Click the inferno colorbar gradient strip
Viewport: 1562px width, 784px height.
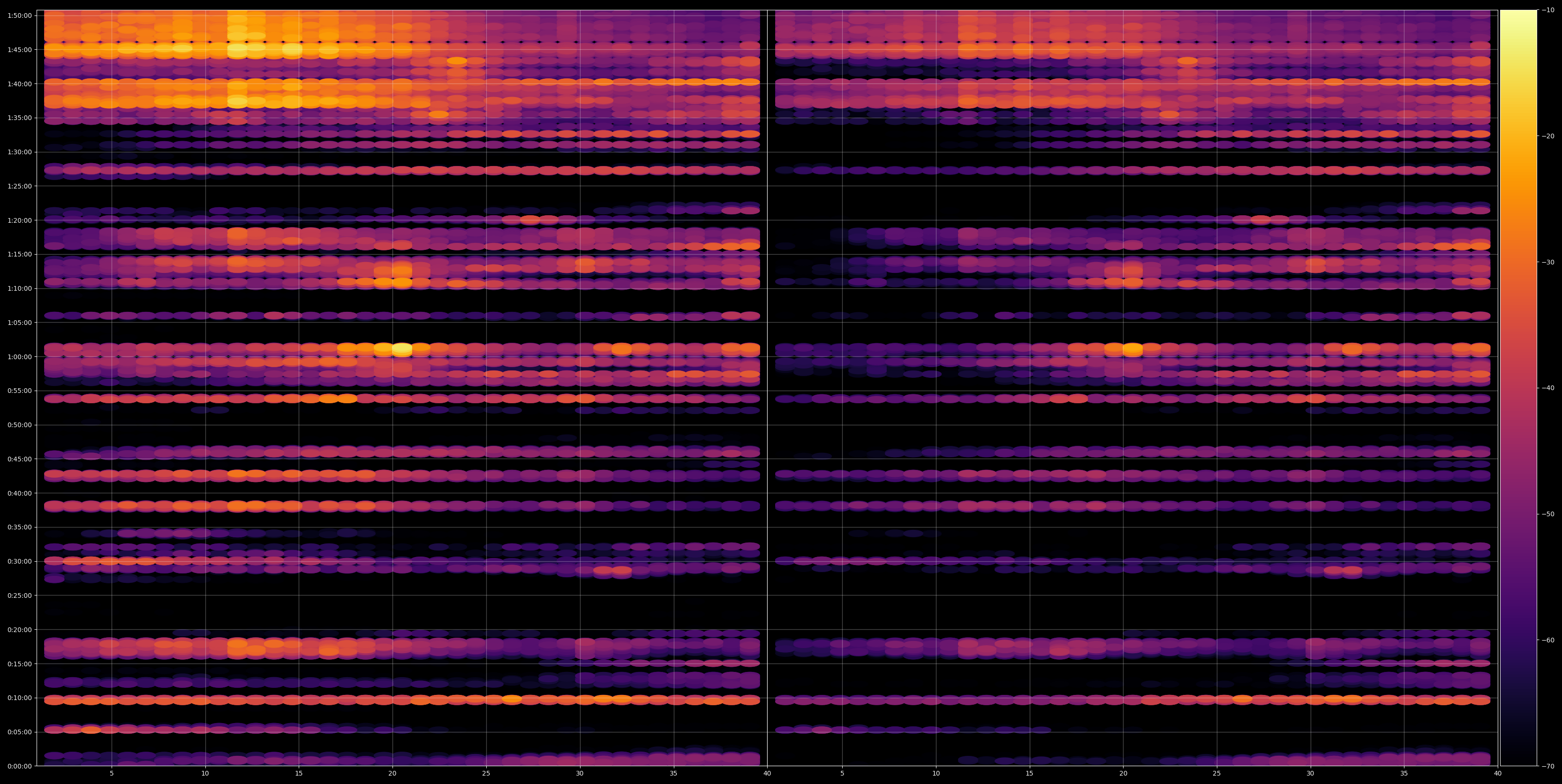click(1518, 388)
